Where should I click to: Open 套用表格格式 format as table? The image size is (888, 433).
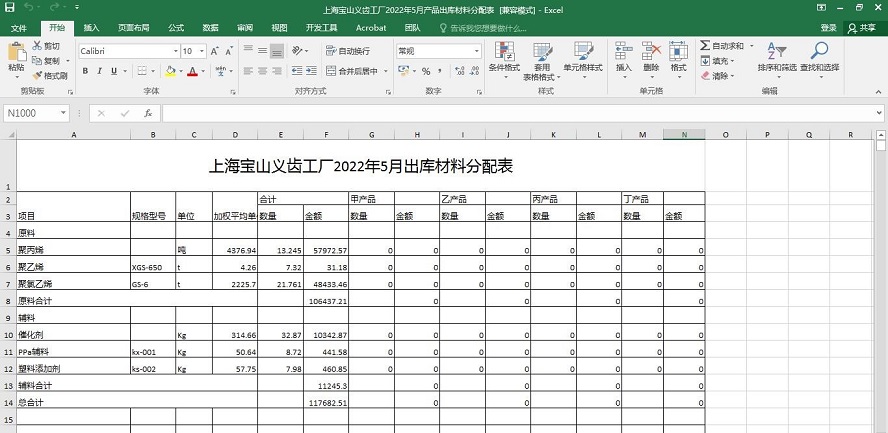pos(542,61)
